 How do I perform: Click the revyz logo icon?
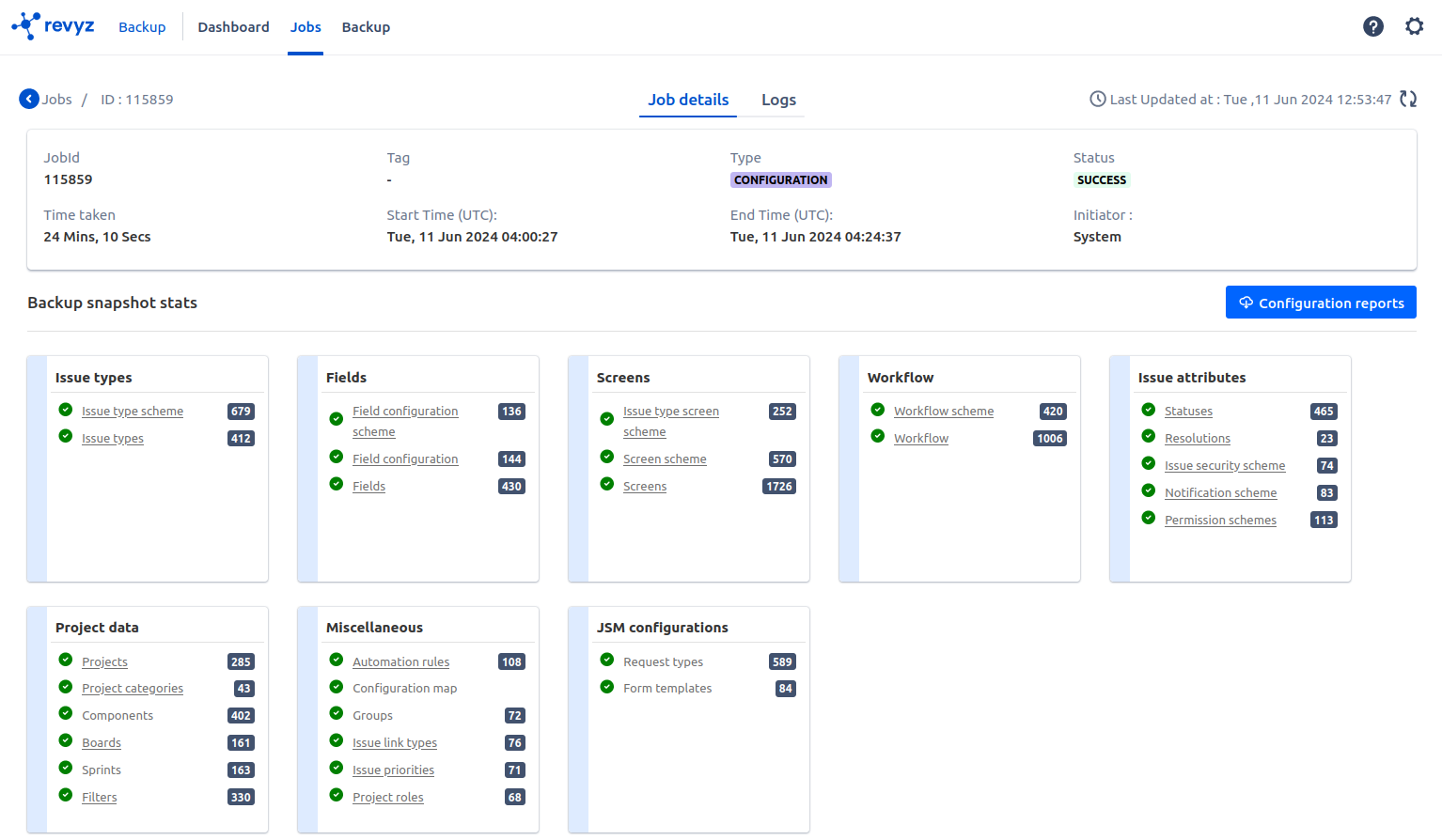[x=26, y=26]
